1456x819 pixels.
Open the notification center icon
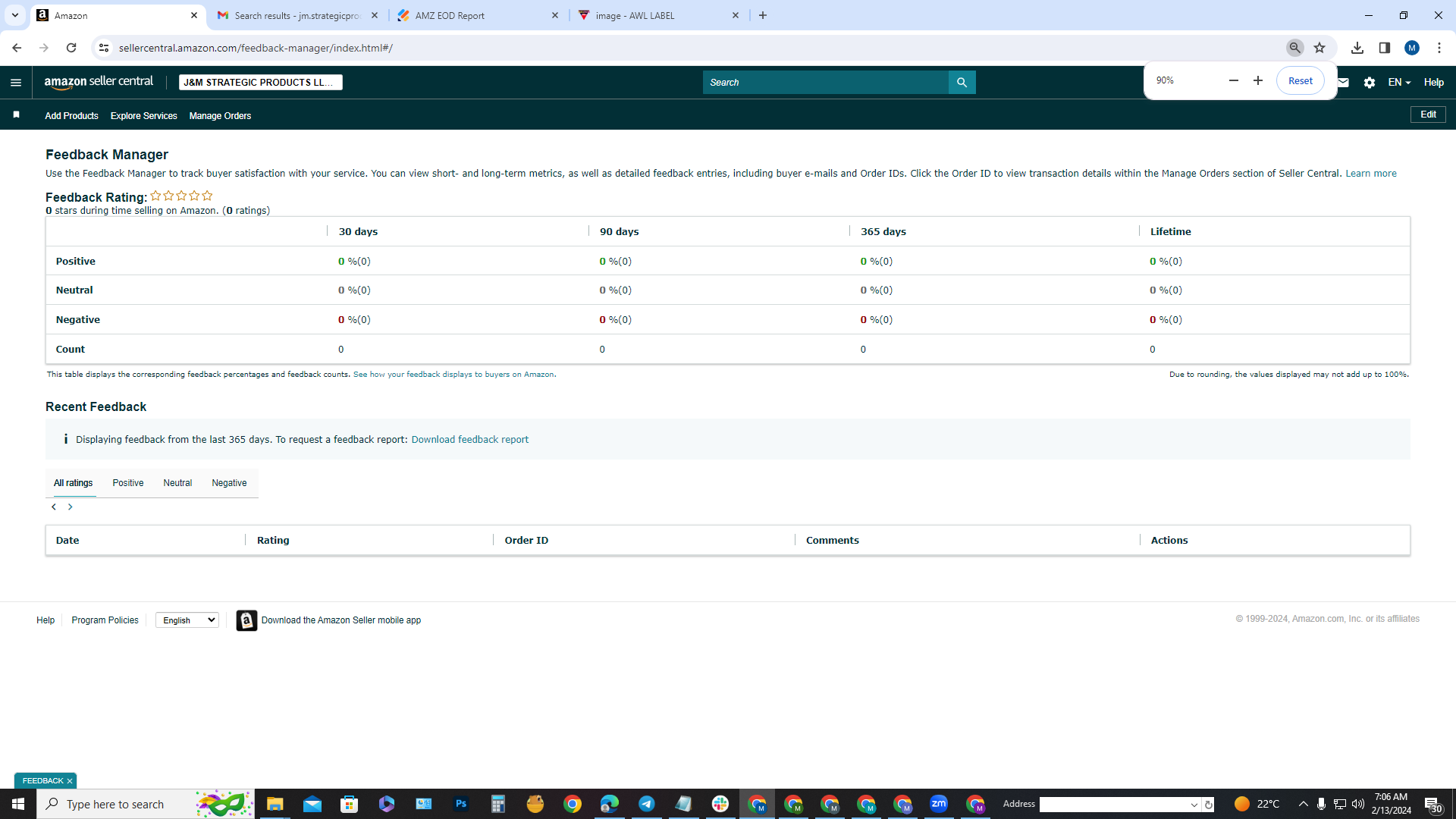1432,804
